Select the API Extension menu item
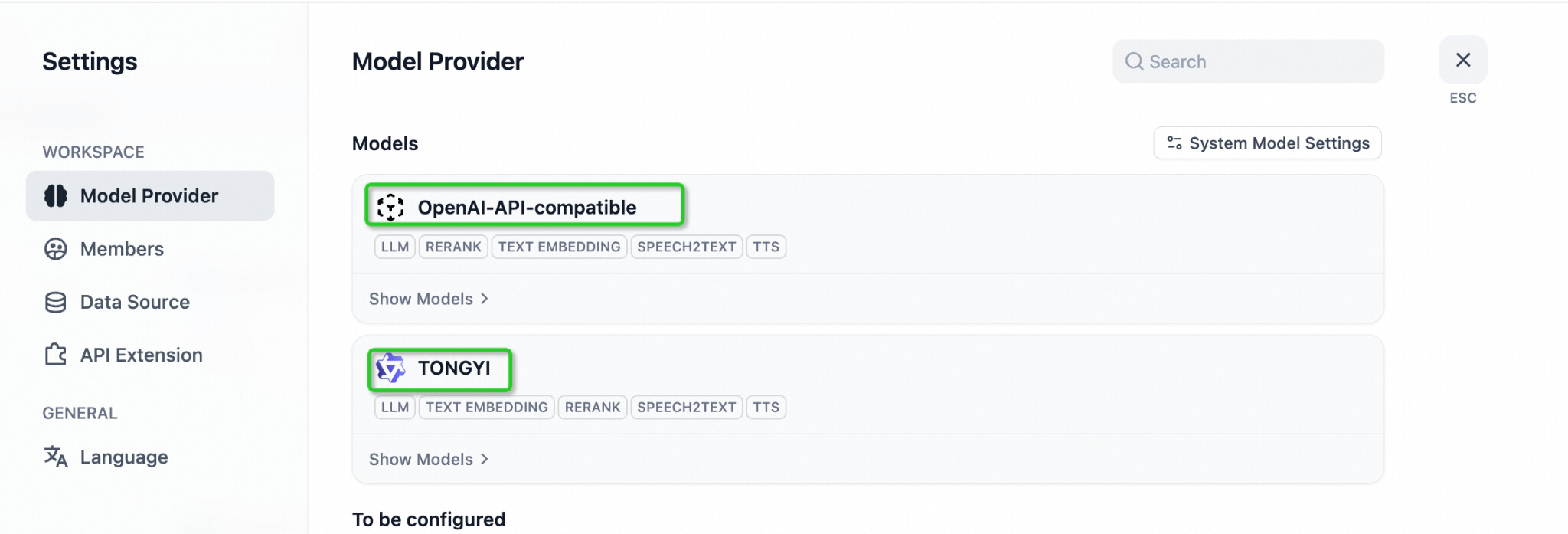This screenshot has height=534, width=1568. pyautogui.click(x=141, y=355)
